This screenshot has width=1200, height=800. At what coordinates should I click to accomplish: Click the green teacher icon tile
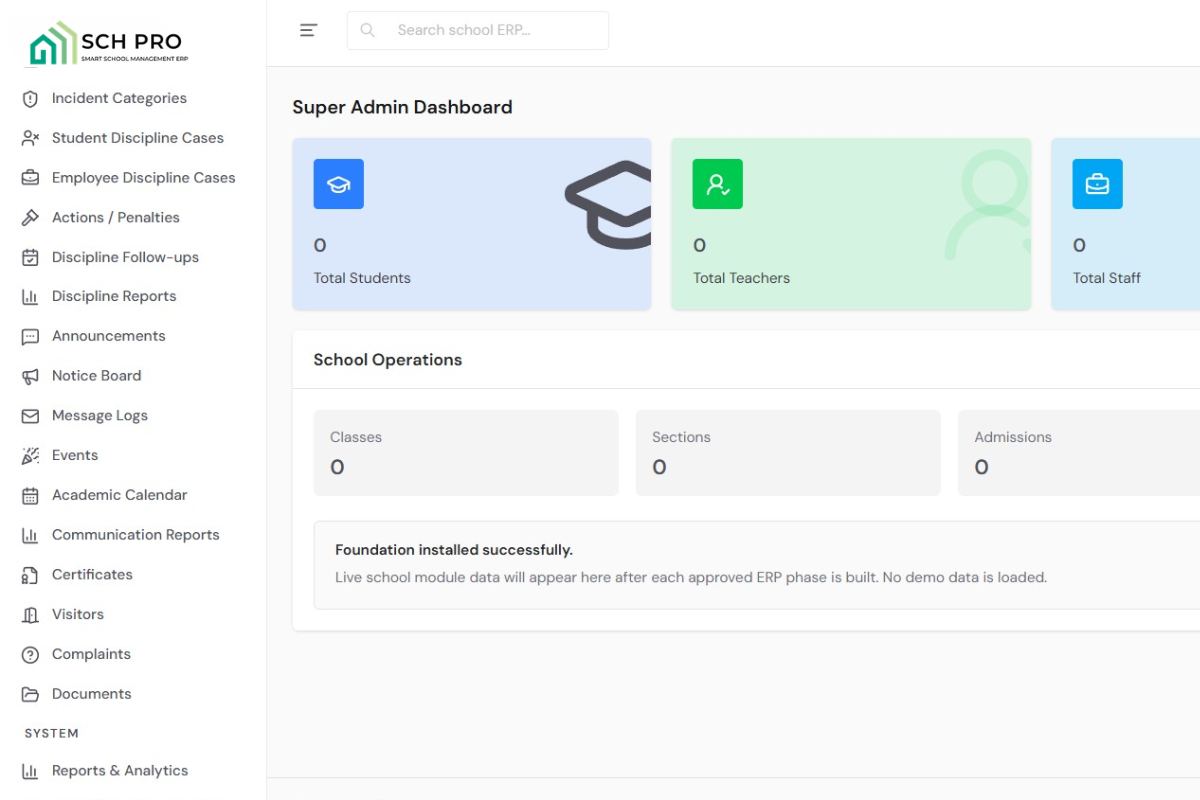point(718,184)
